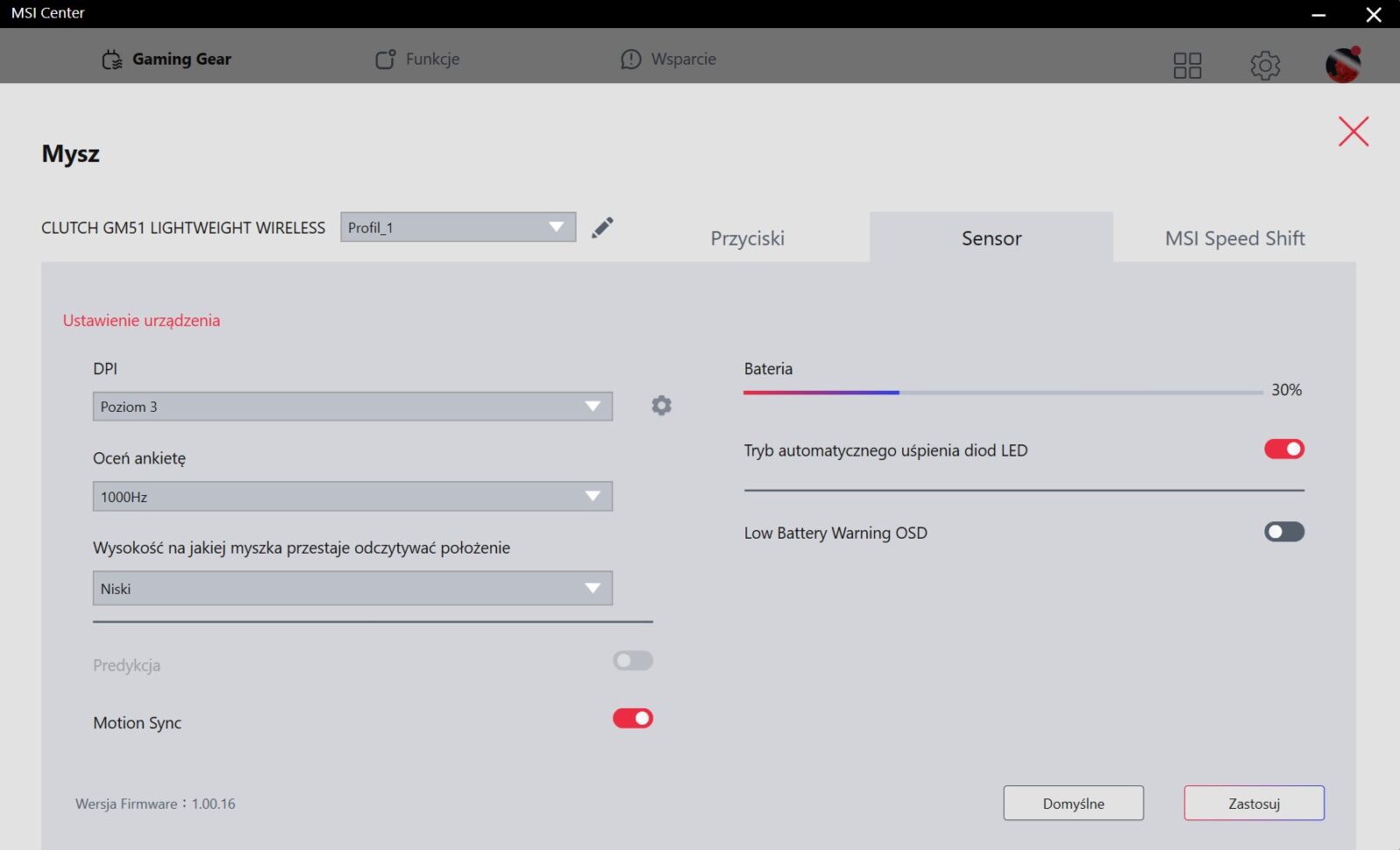Switch to the Przyciski tab

pyautogui.click(x=747, y=239)
